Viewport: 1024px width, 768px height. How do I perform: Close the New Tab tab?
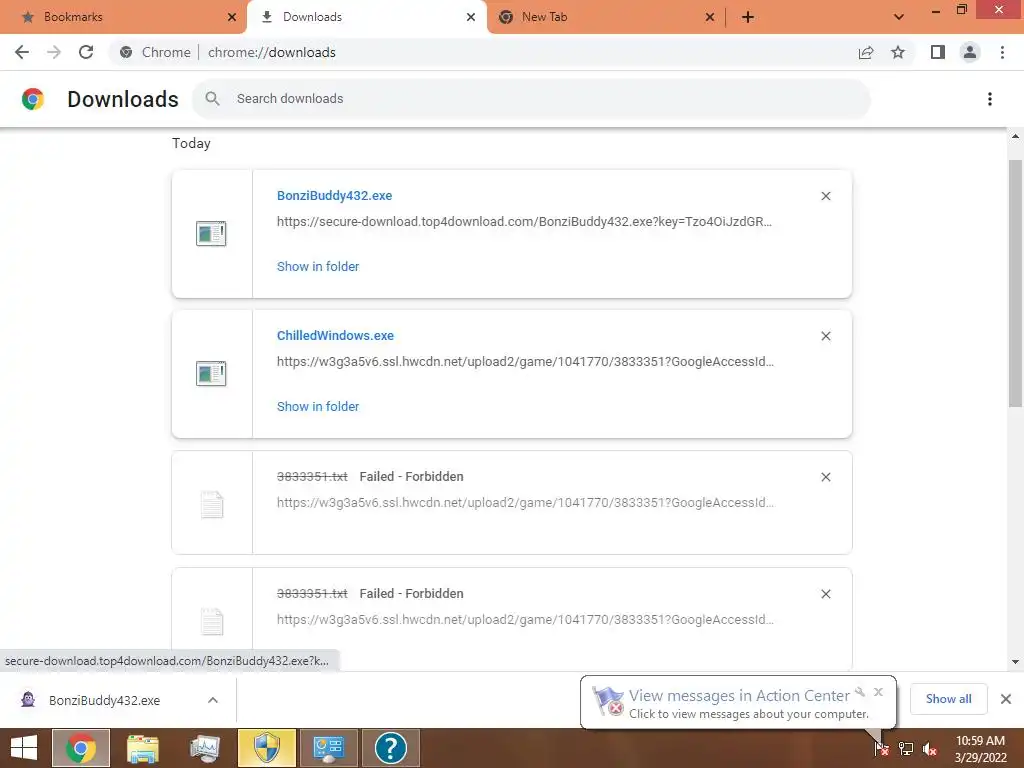point(710,17)
